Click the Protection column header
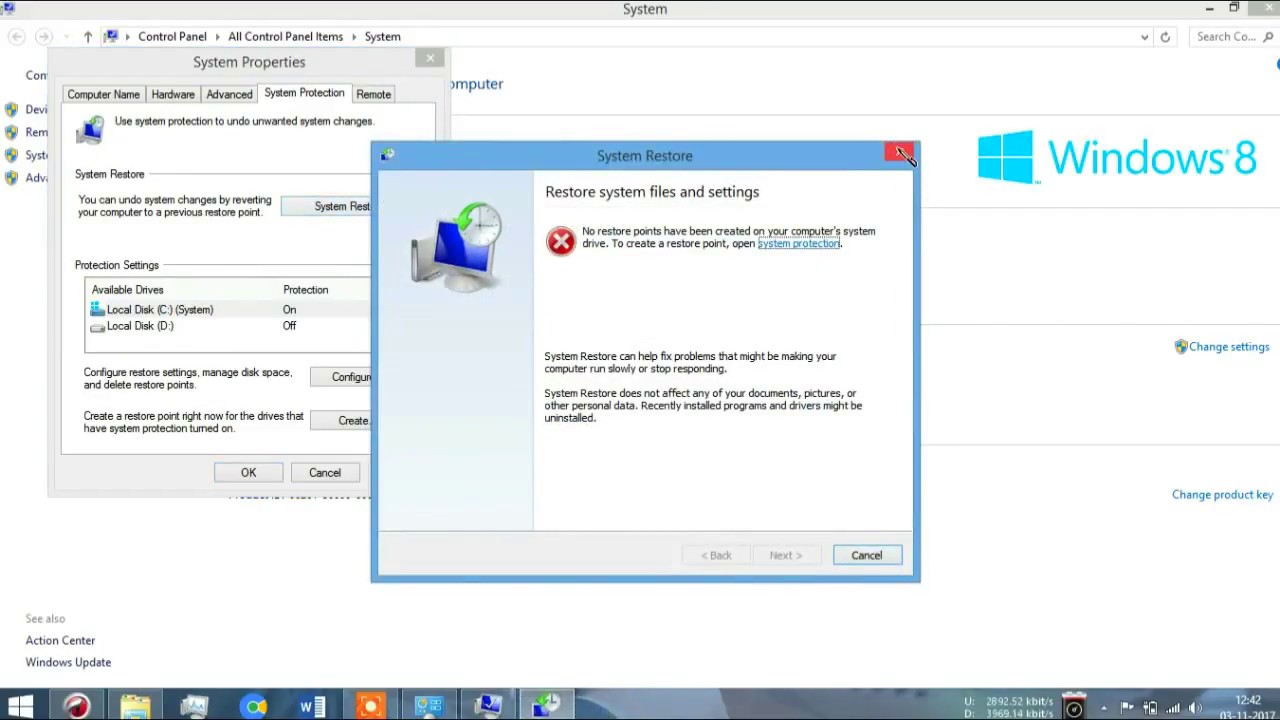 coord(305,290)
